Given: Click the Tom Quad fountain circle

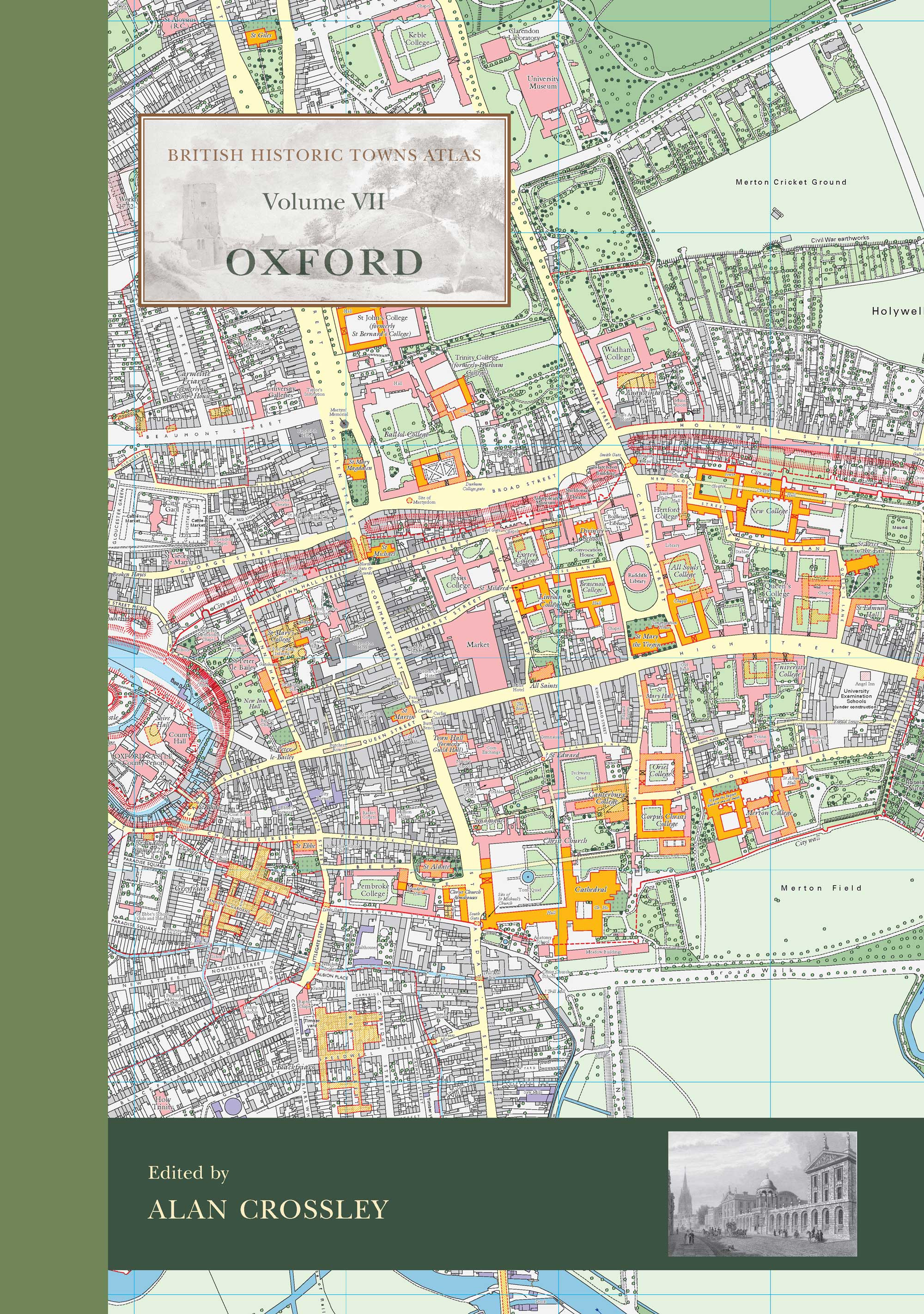Looking at the screenshot, I should point(528,876).
